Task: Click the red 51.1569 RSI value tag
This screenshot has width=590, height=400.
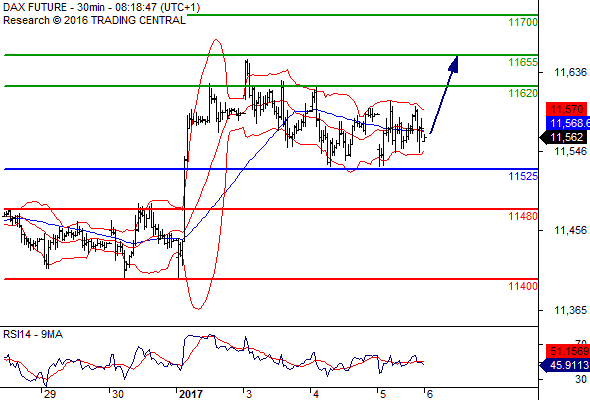Action: (568, 351)
